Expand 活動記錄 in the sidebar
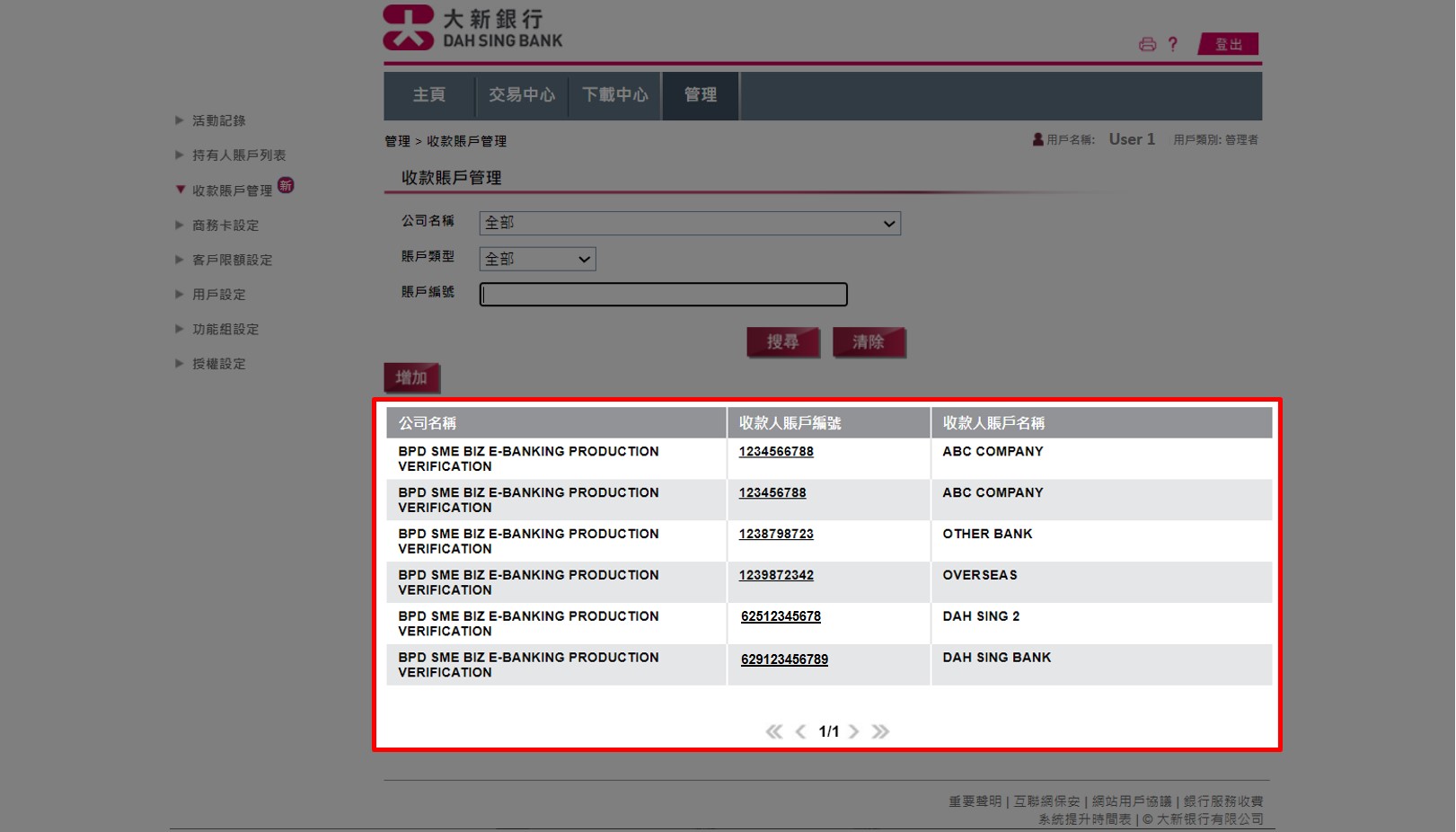 click(218, 120)
